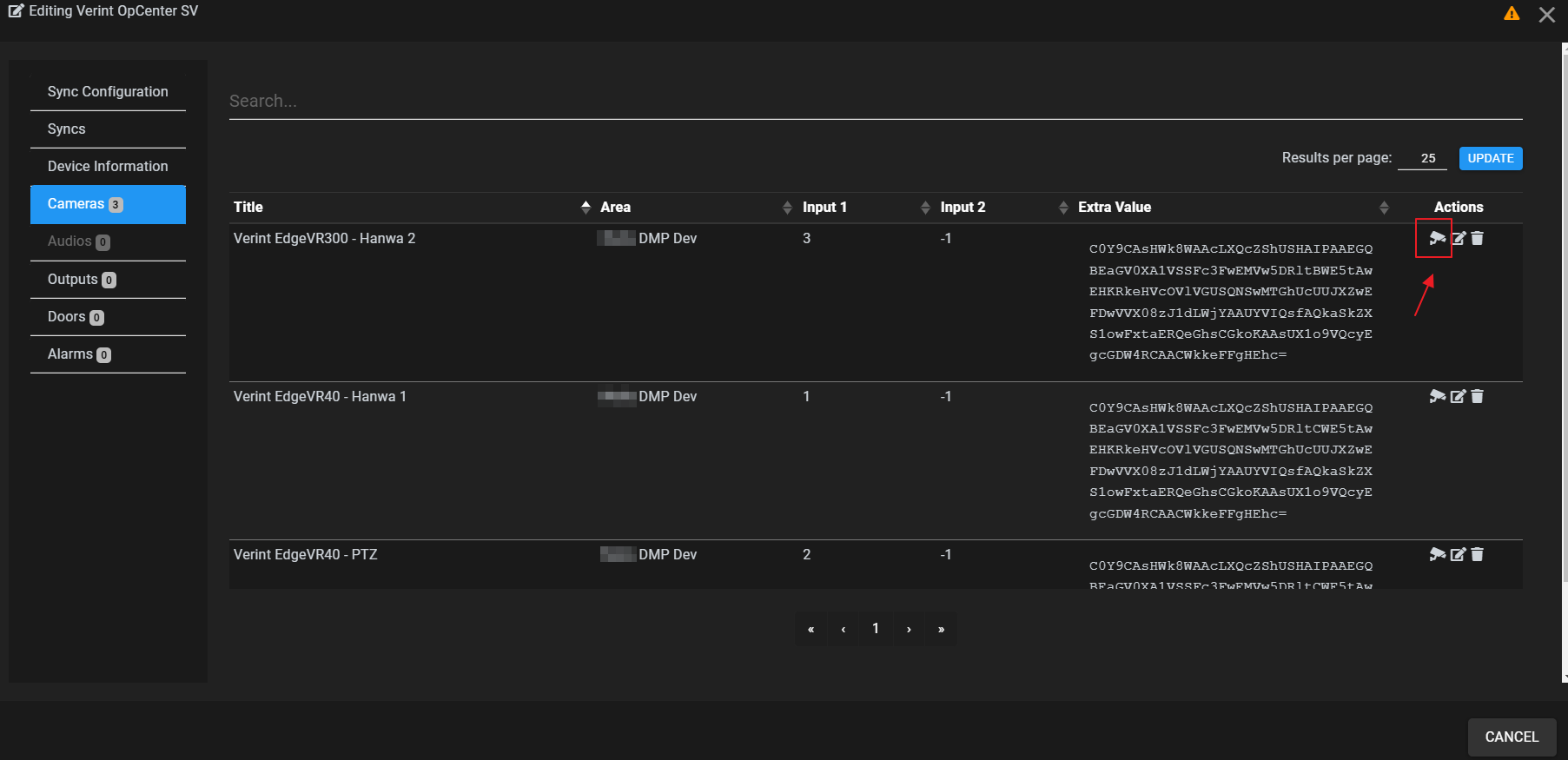Click camera icon for Hanwa 1 row

tap(1438, 396)
